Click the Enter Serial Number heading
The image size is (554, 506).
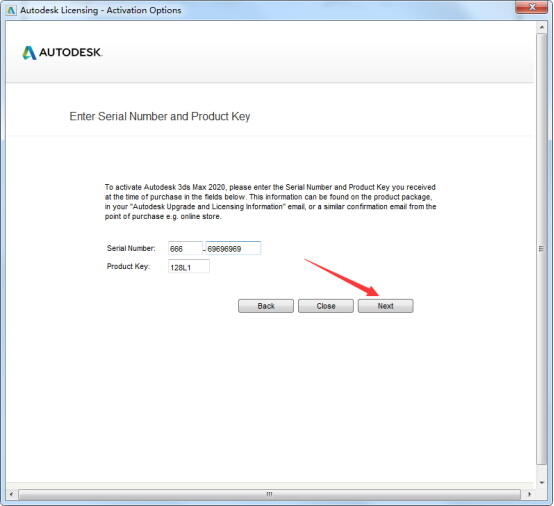(x=160, y=116)
